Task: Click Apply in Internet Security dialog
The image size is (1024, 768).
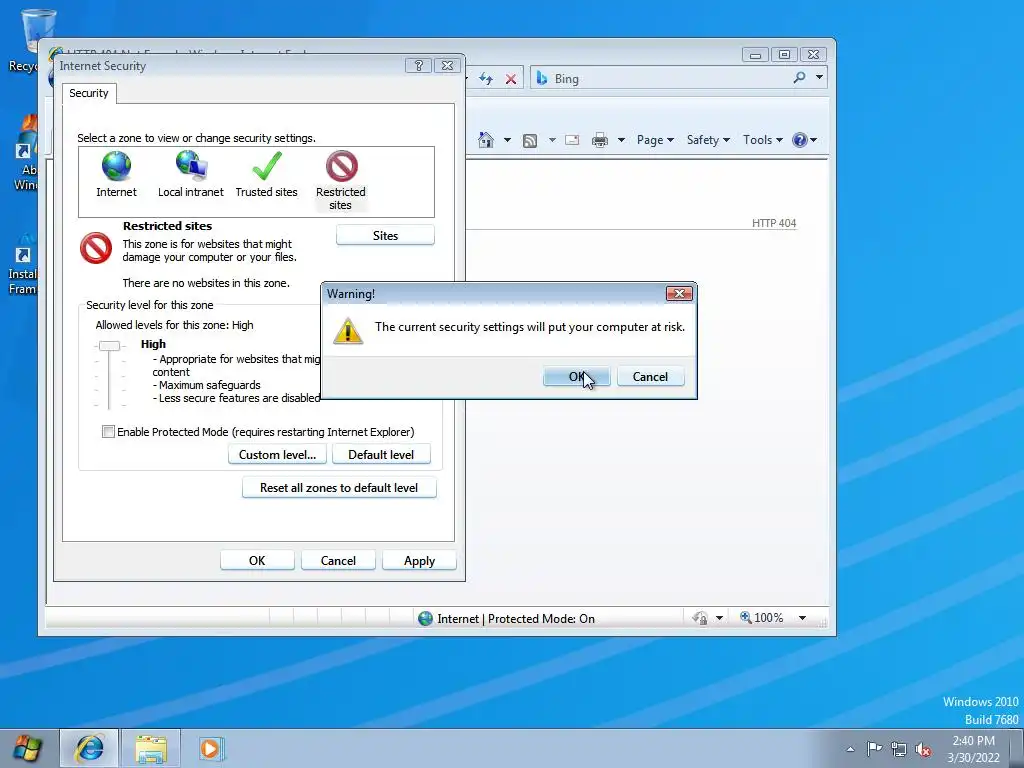Action: click(419, 561)
